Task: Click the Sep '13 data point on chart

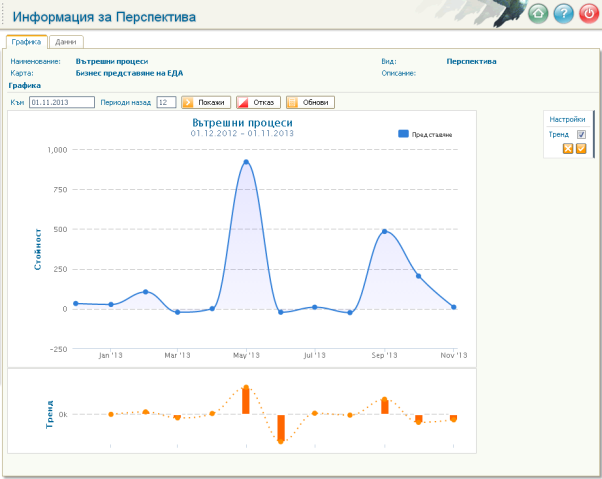Action: [384, 231]
